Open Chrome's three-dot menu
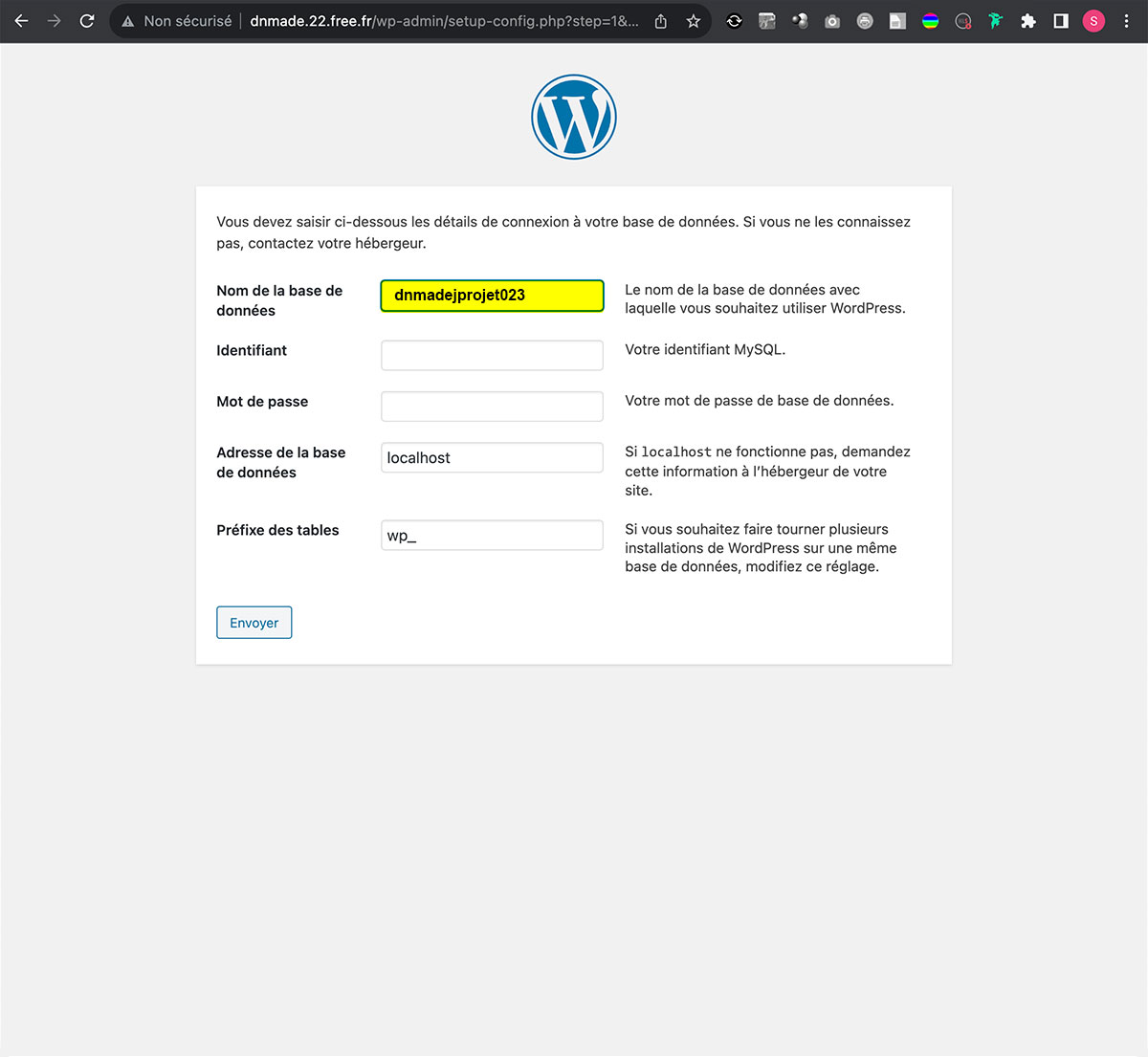 [1126, 21]
